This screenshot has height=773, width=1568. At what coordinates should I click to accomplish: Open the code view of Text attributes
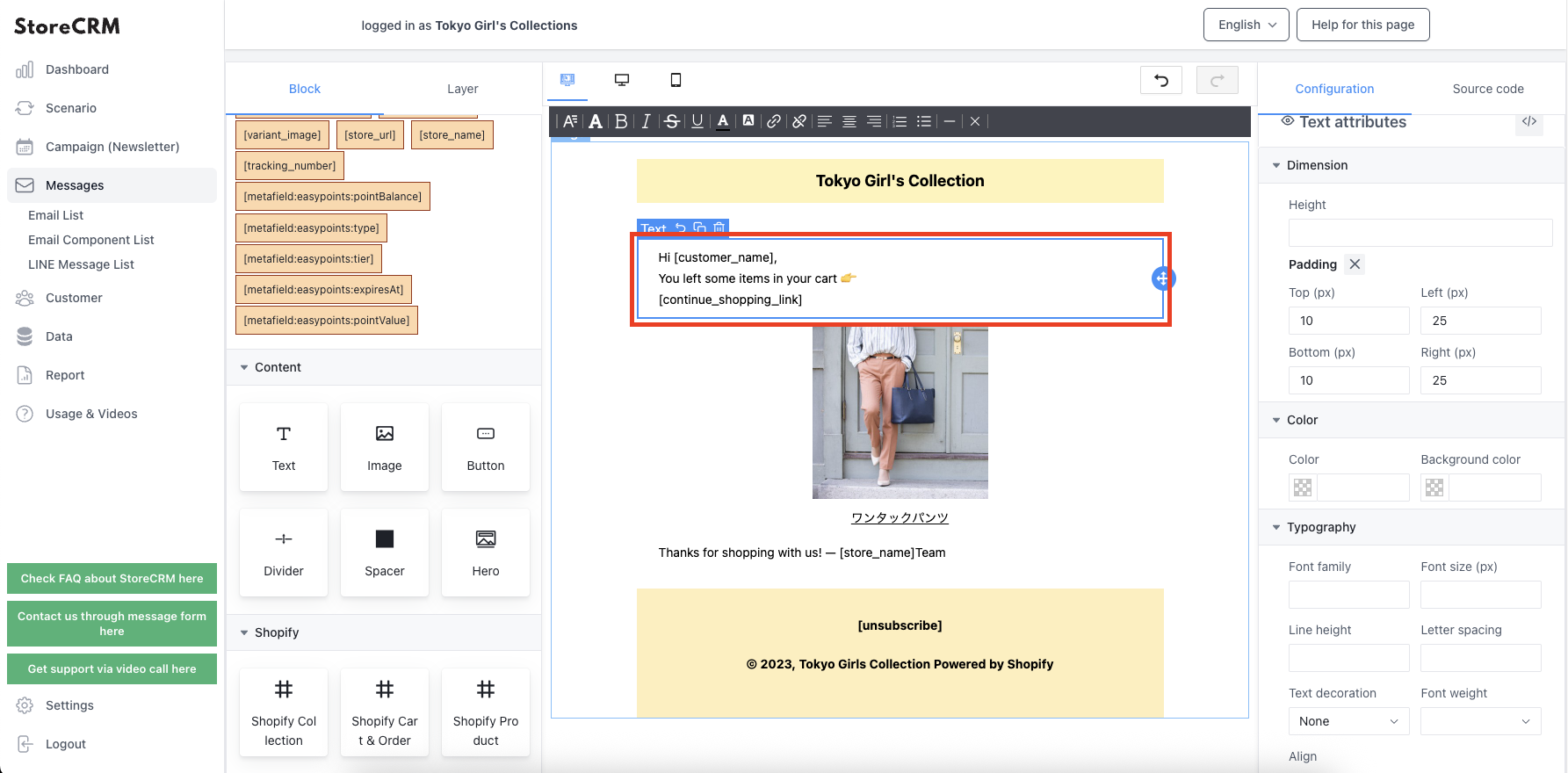coord(1529,121)
